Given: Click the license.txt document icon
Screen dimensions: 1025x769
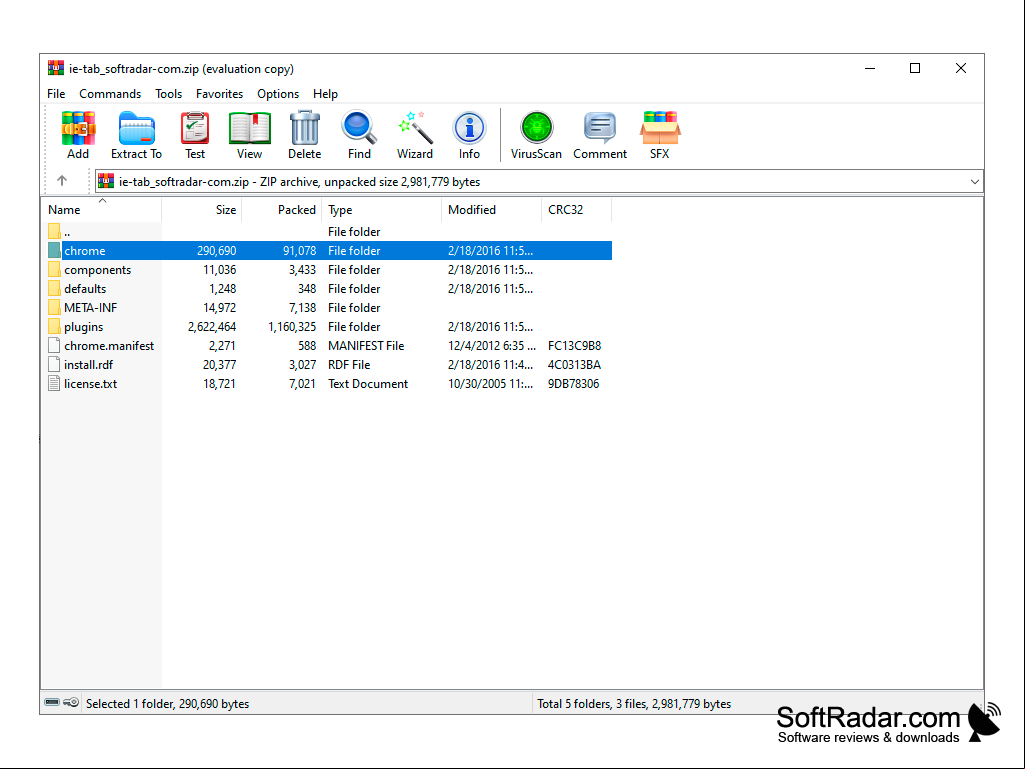Looking at the screenshot, I should [54, 383].
